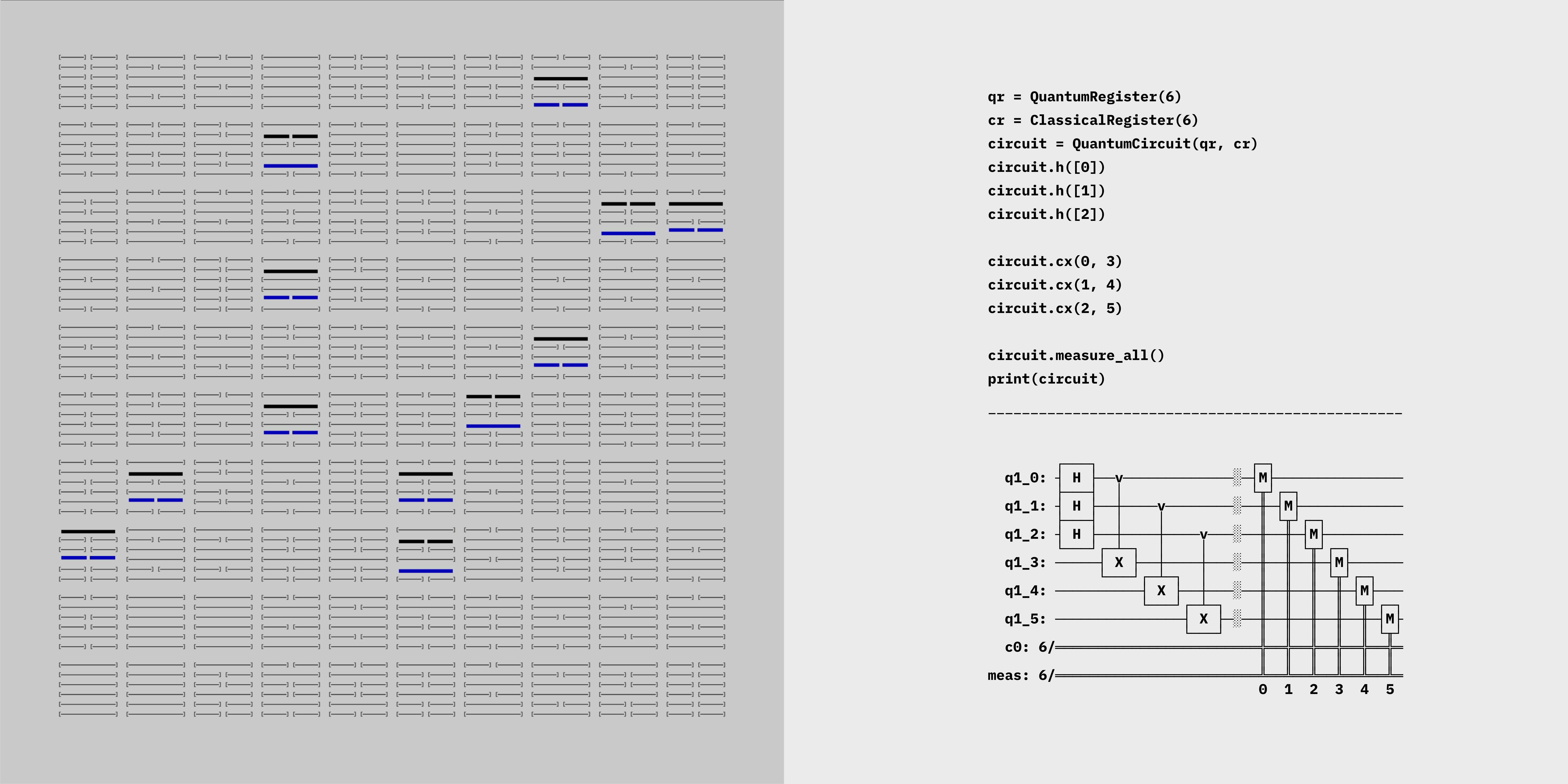Click the barrier marker on q1_0 wire
This screenshot has height=784, width=1568.
[x=1237, y=478]
